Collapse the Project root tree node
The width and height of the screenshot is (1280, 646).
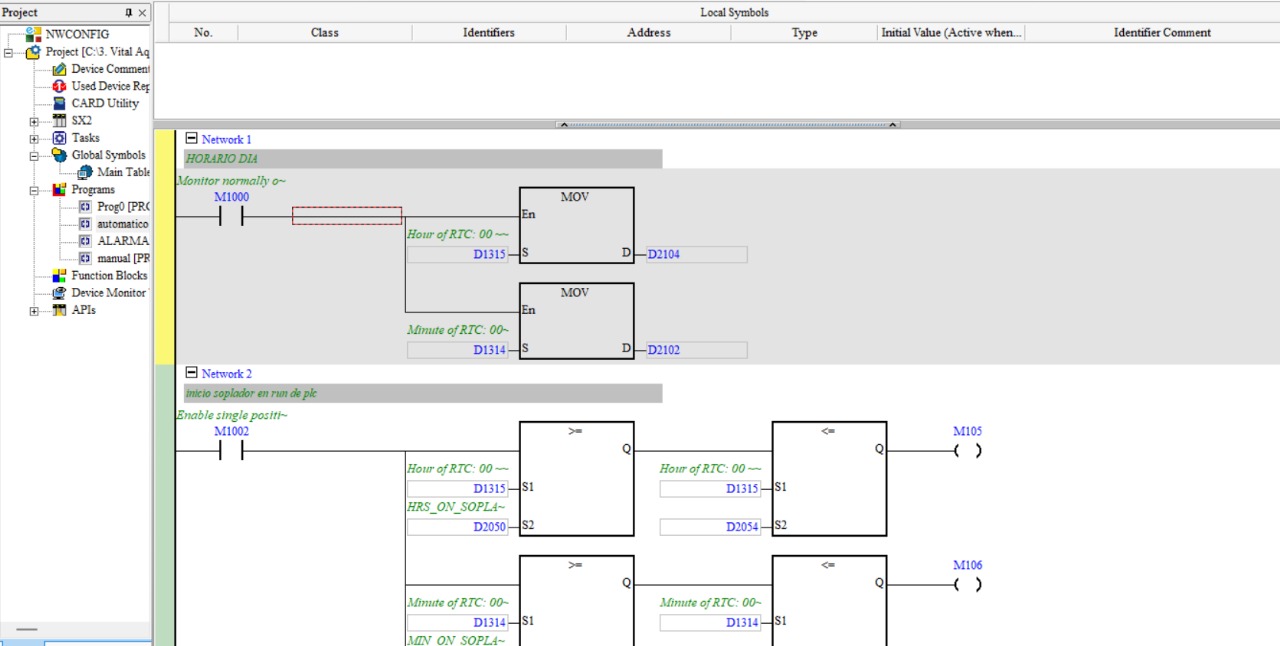(9, 52)
